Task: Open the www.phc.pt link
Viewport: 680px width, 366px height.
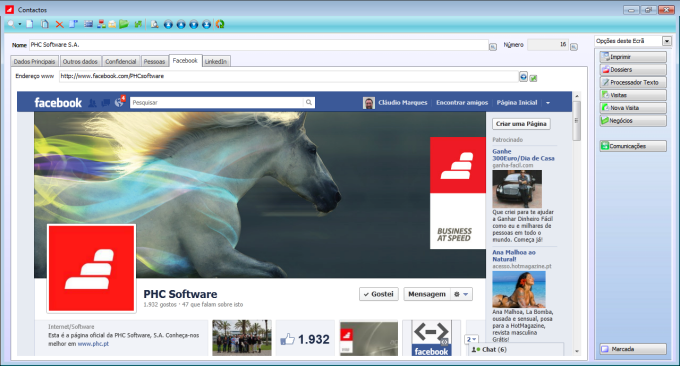Action: pyautogui.click(x=93, y=344)
